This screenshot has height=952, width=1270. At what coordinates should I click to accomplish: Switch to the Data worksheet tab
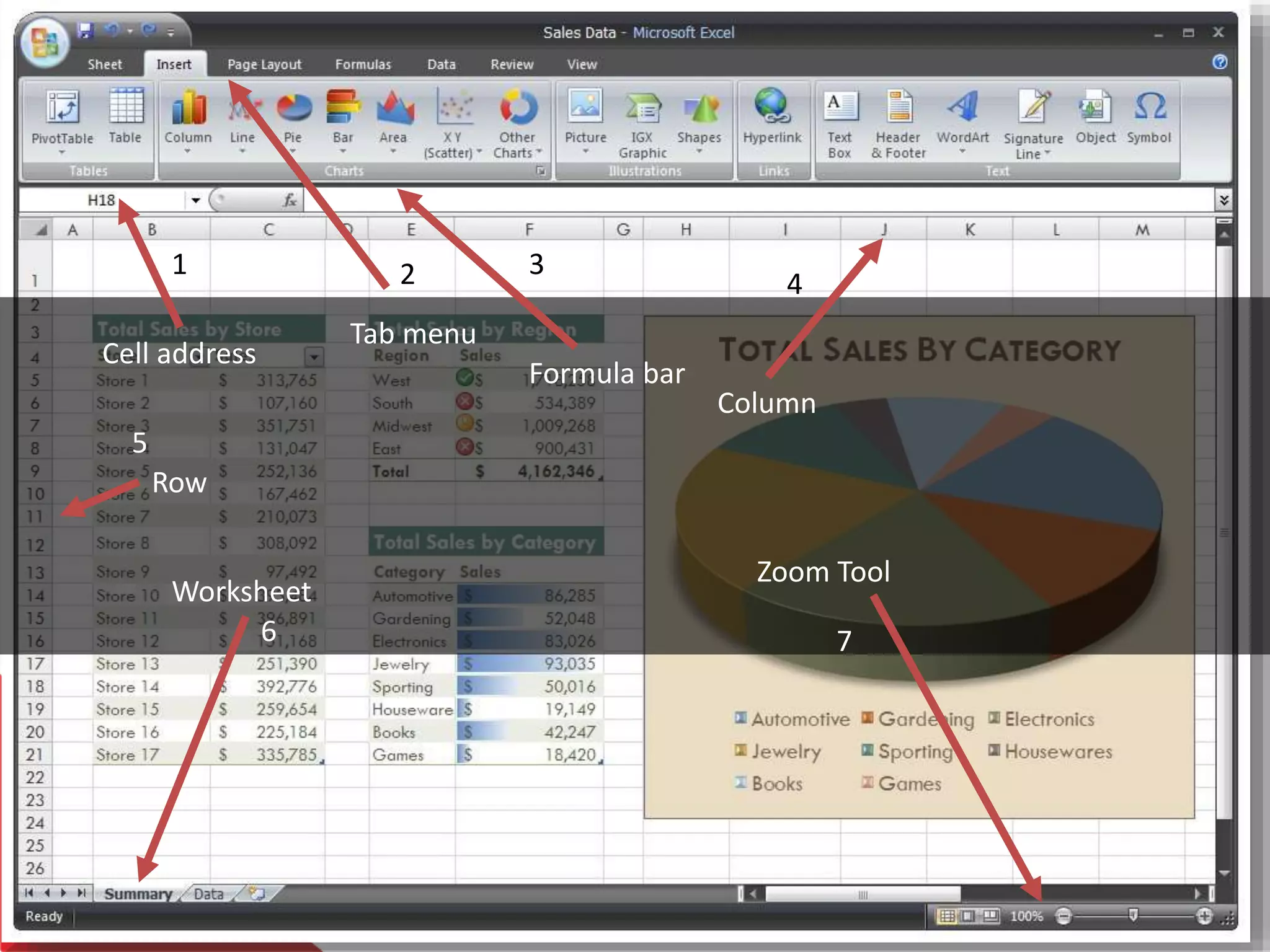[x=208, y=894]
